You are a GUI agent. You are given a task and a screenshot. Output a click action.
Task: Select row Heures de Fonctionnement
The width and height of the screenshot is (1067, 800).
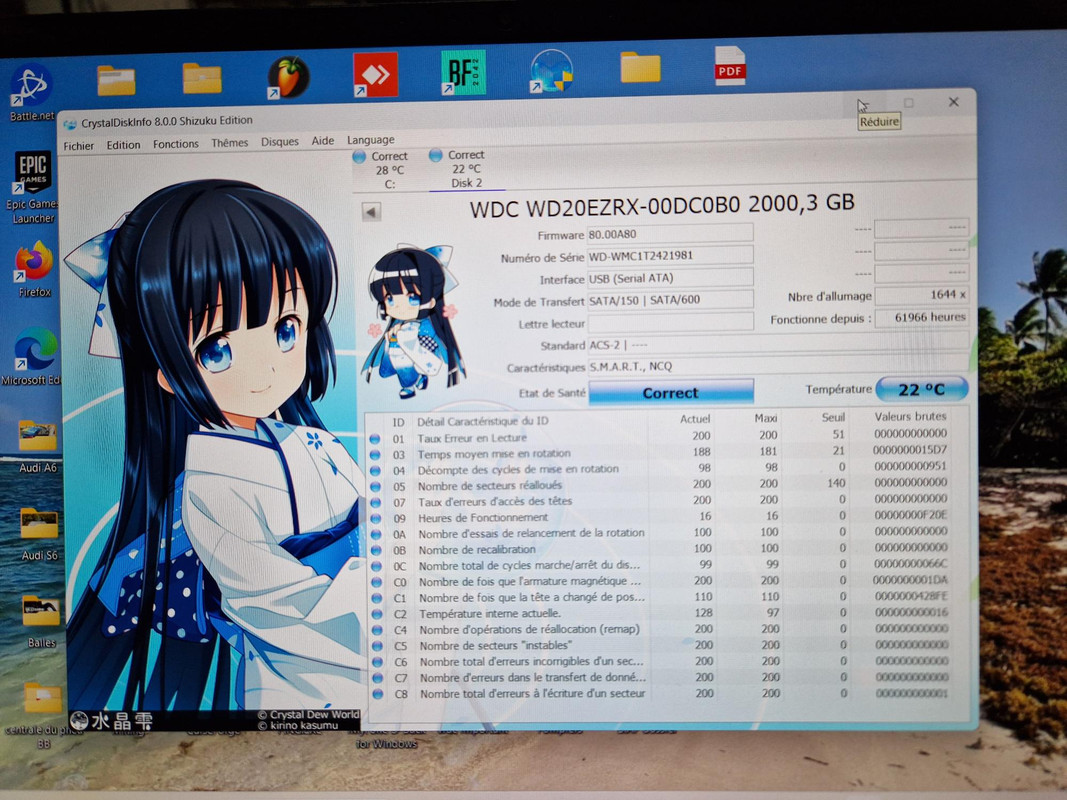(660, 517)
